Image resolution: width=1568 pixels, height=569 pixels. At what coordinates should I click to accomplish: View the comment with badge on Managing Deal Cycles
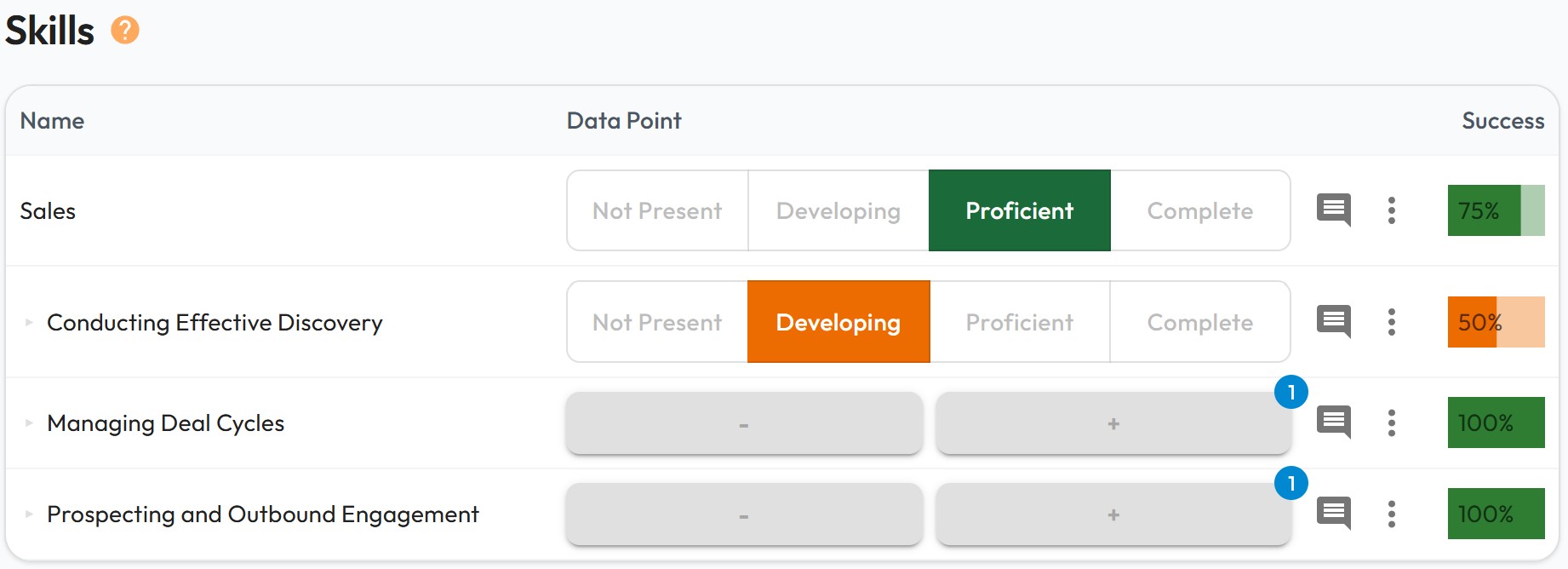click(x=1333, y=422)
